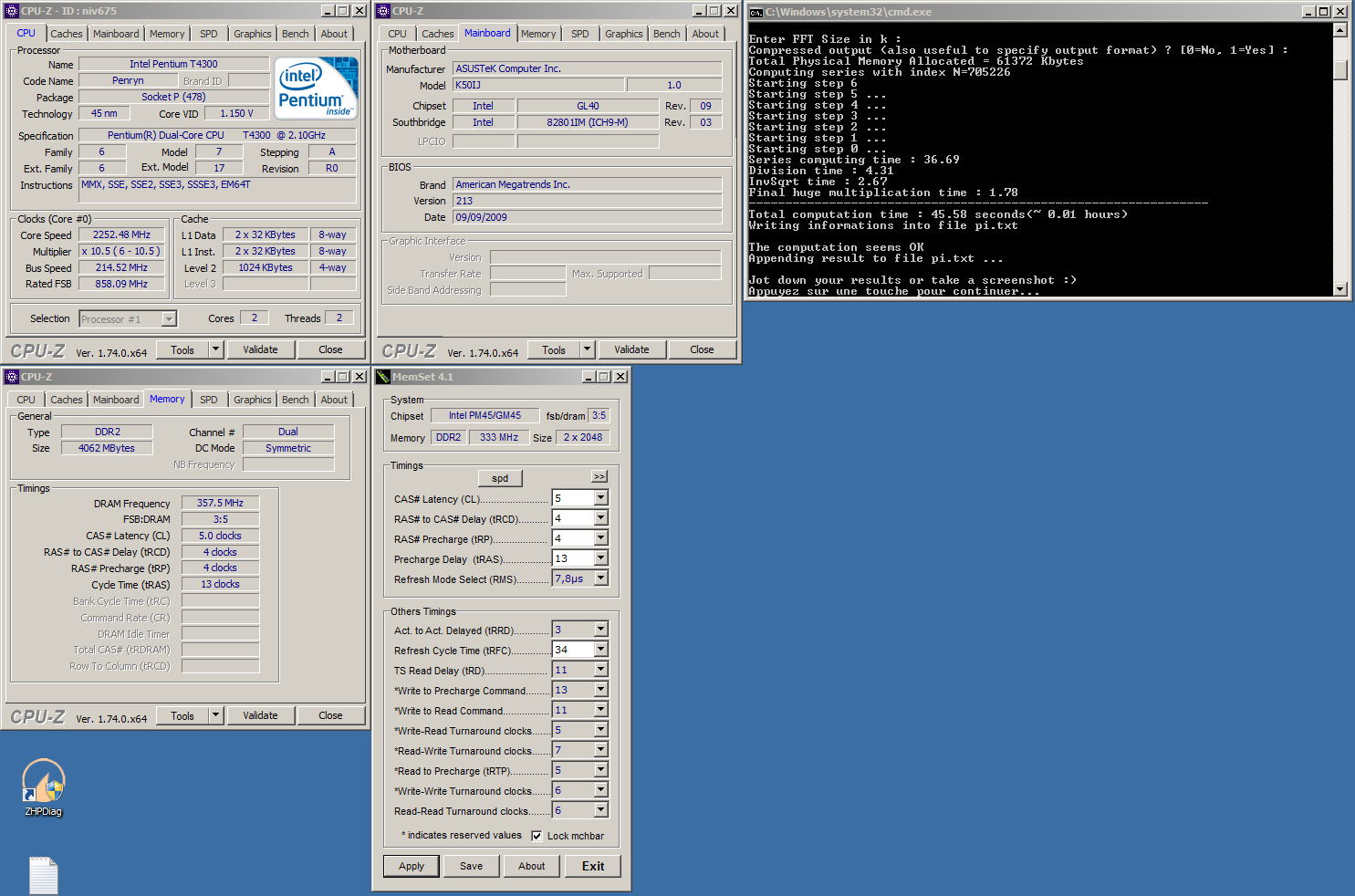Open the Precharge Delay (tRAS) dropdown
Viewport: 1355px width, 896px height.
(600, 558)
